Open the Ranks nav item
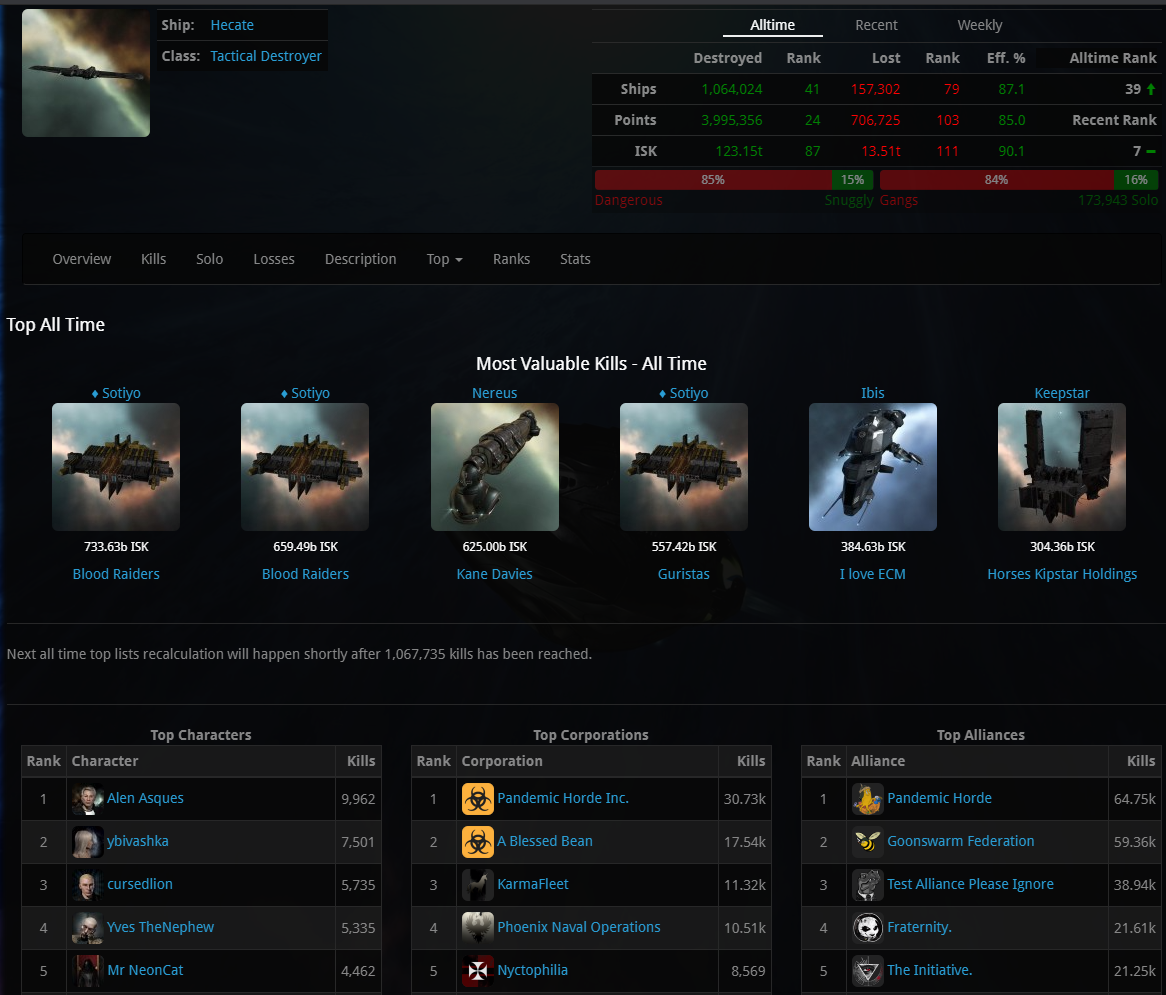Image resolution: width=1166 pixels, height=995 pixels. 512,260
